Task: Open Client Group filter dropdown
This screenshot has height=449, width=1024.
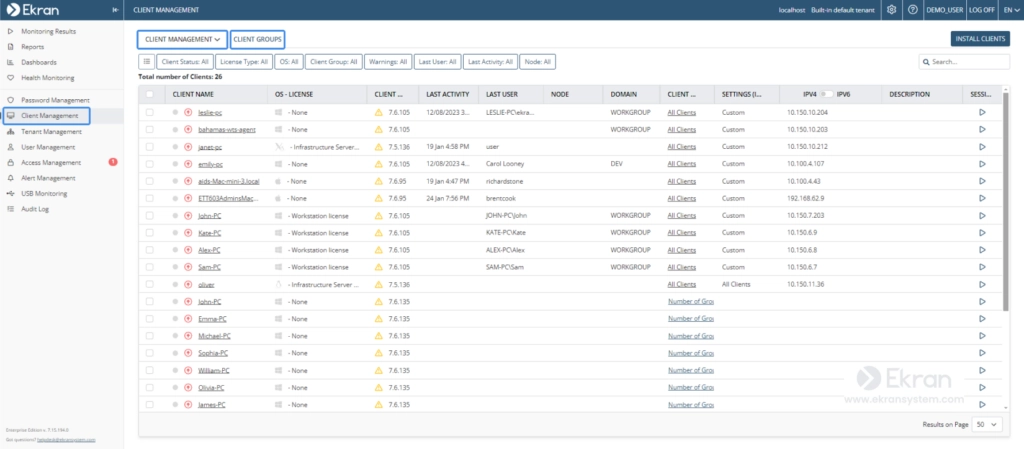Action: pyautogui.click(x=333, y=61)
